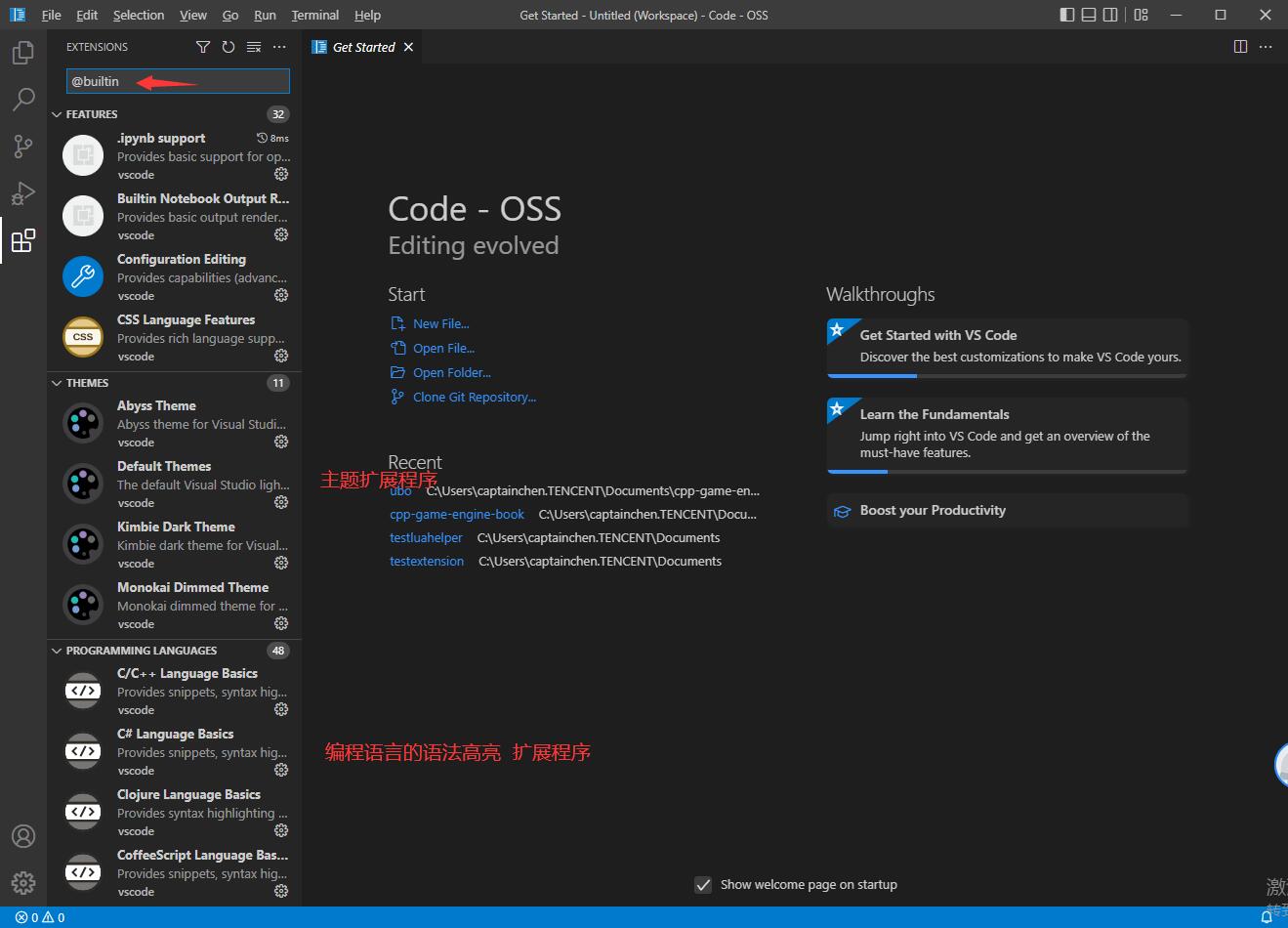Open the Help menu

tap(367, 15)
